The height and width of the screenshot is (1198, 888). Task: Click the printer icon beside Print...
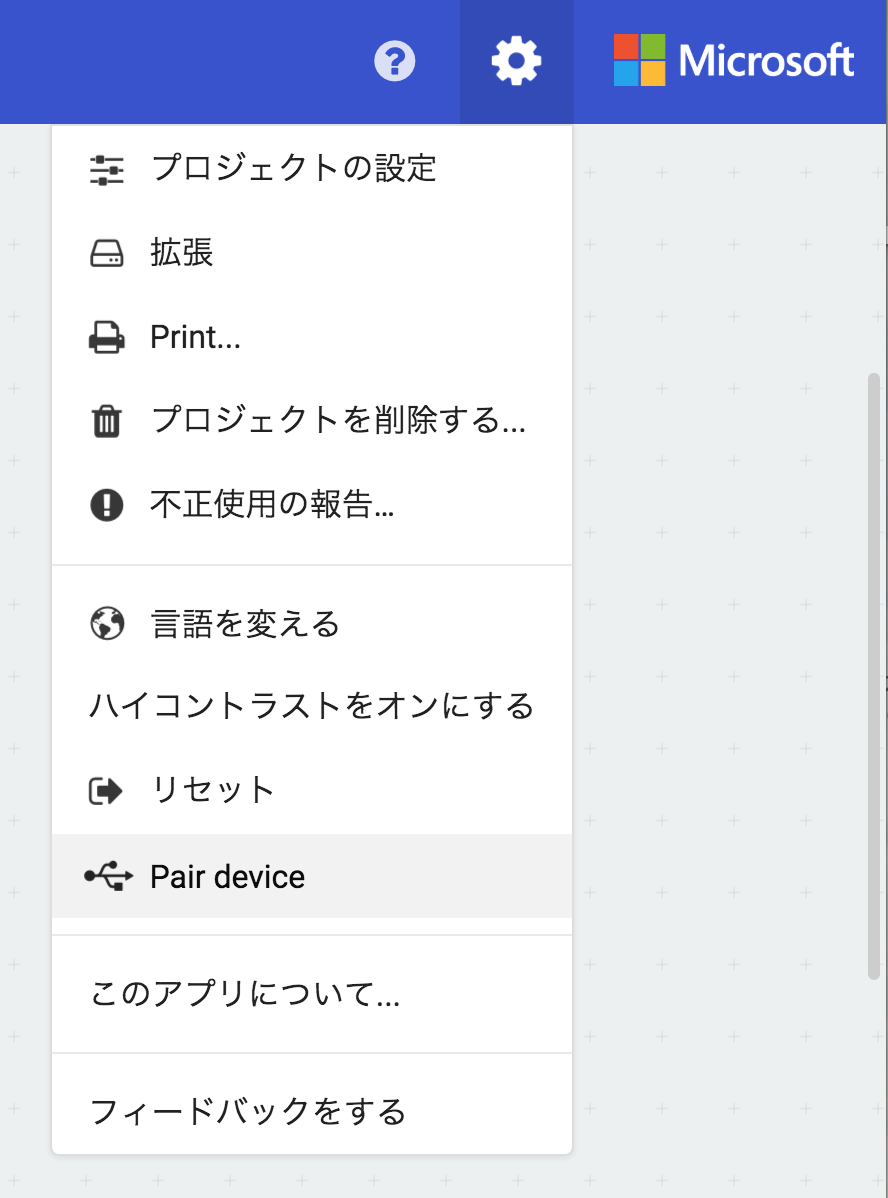tap(107, 337)
